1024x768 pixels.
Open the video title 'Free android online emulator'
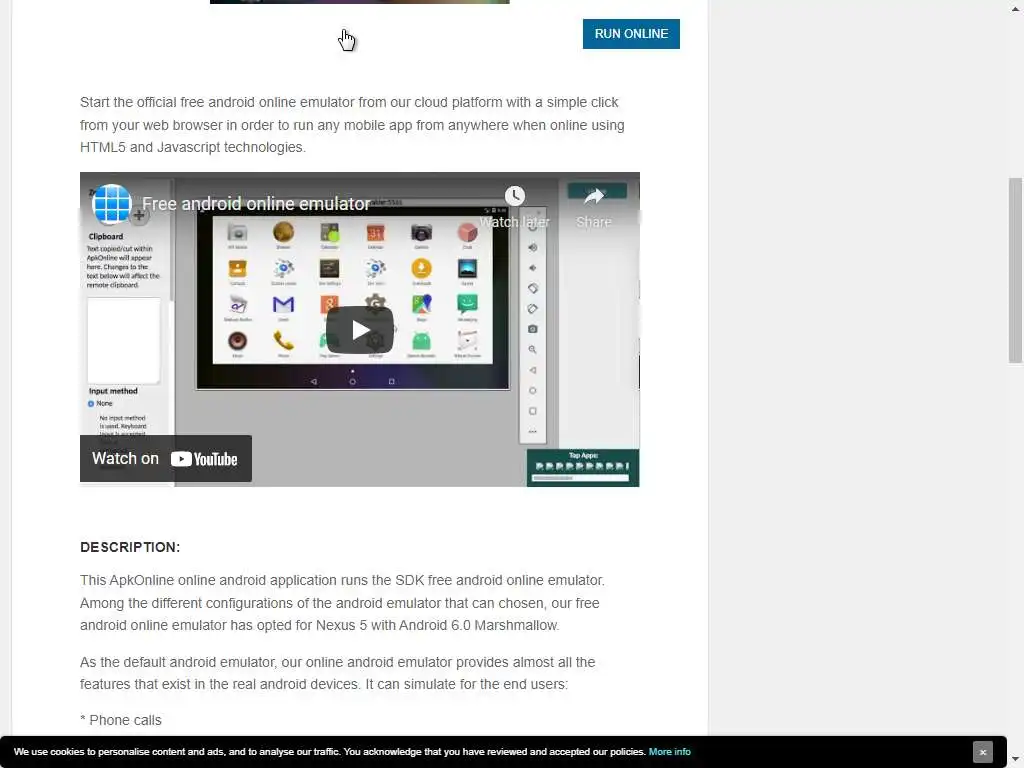click(256, 204)
